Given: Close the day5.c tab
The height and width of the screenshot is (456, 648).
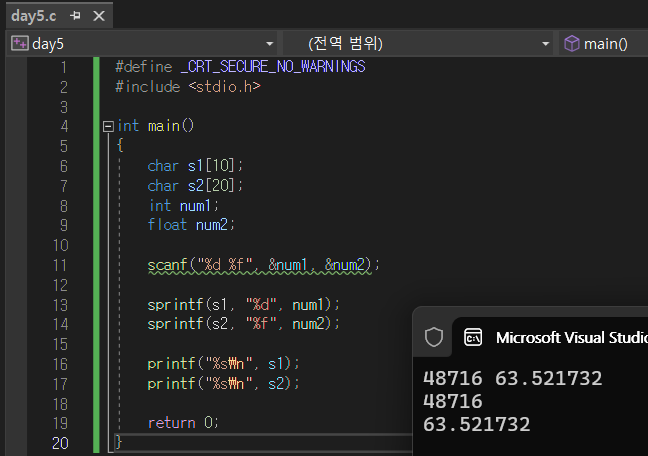Looking at the screenshot, I should tap(99, 16).
